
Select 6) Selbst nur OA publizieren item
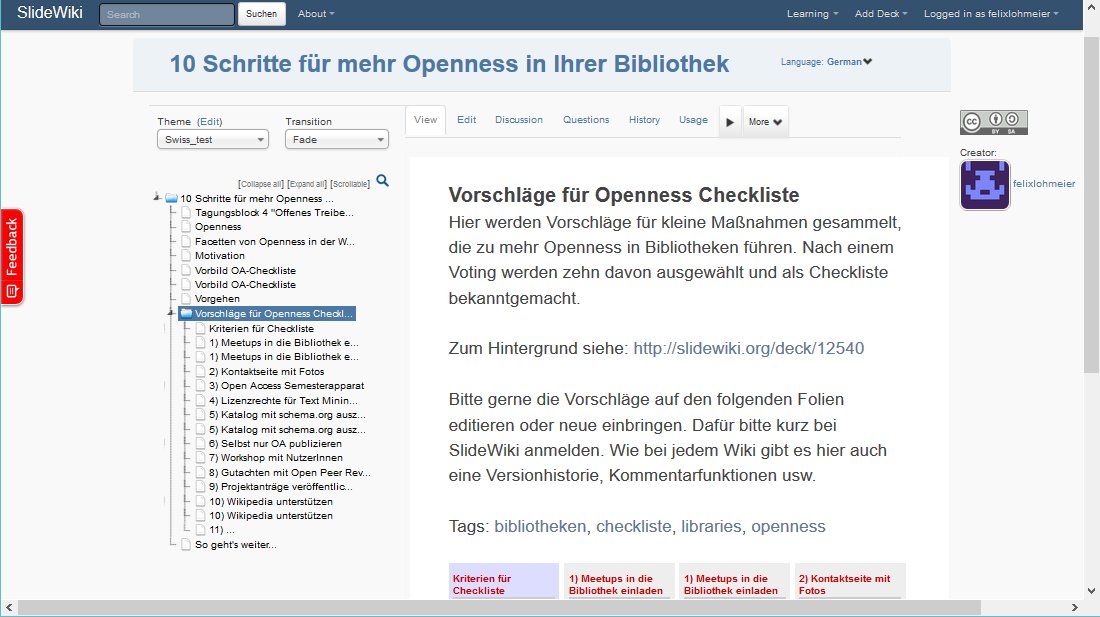click(275, 444)
